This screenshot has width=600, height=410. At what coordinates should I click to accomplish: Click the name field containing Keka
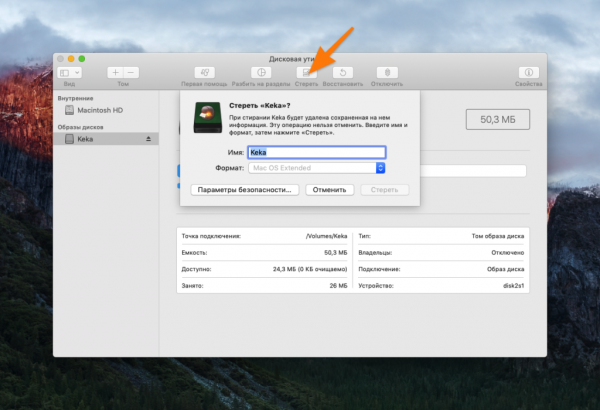tap(316, 152)
